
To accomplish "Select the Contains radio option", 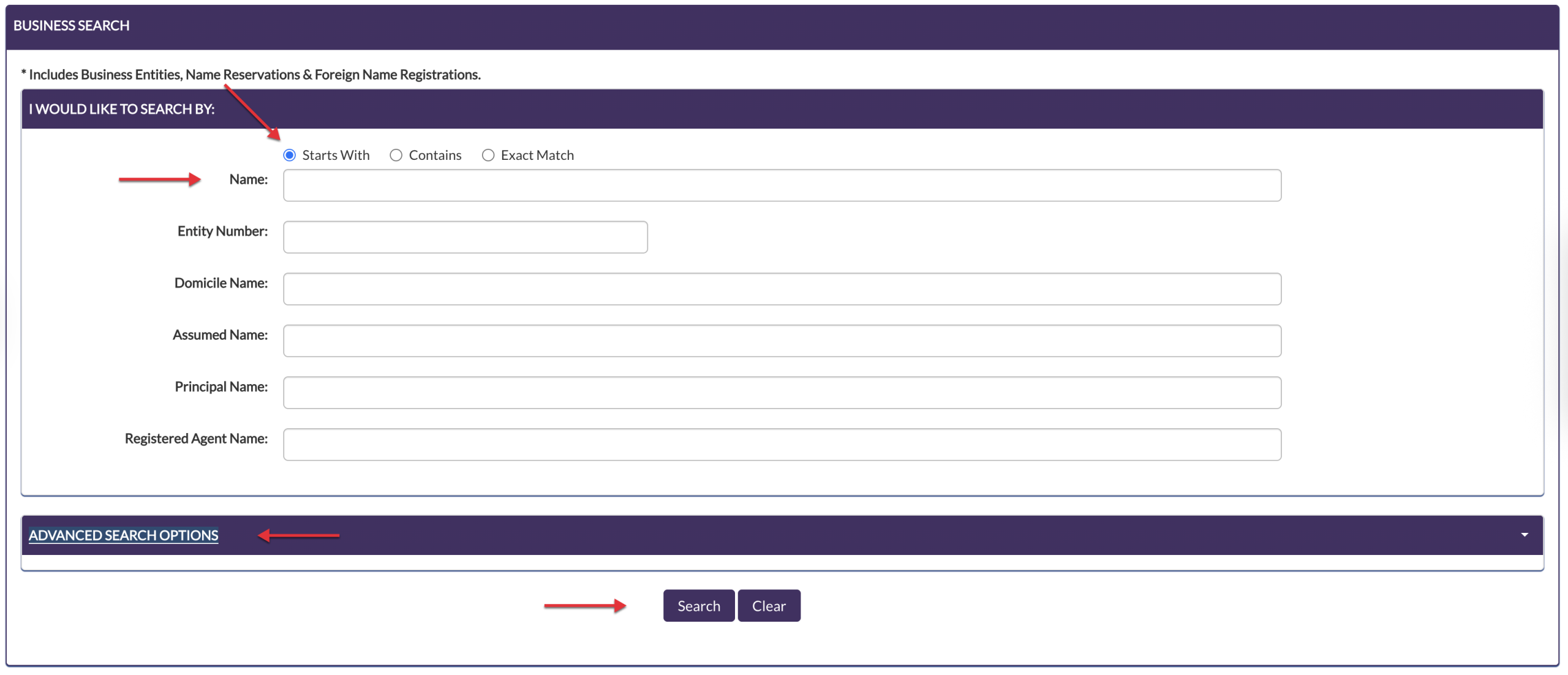I will pyautogui.click(x=396, y=156).
